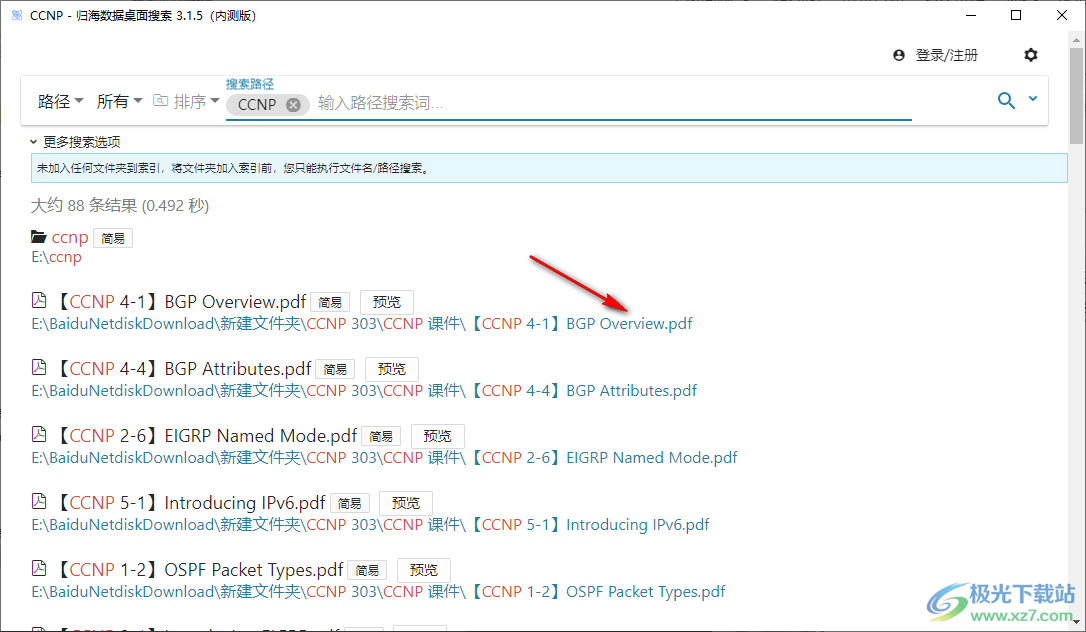Open path link of EIGRP Named Mode.pdf
The width and height of the screenshot is (1086, 632).
[384, 458]
